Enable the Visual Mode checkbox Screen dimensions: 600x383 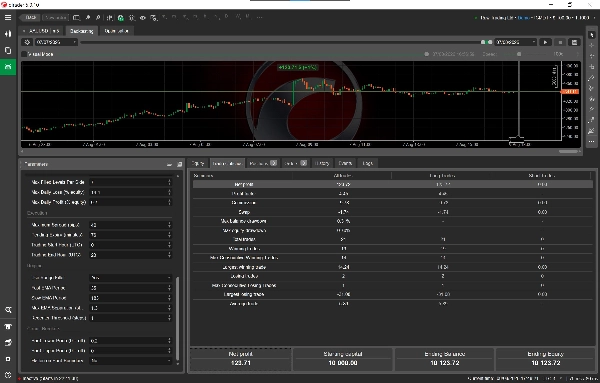point(24,54)
